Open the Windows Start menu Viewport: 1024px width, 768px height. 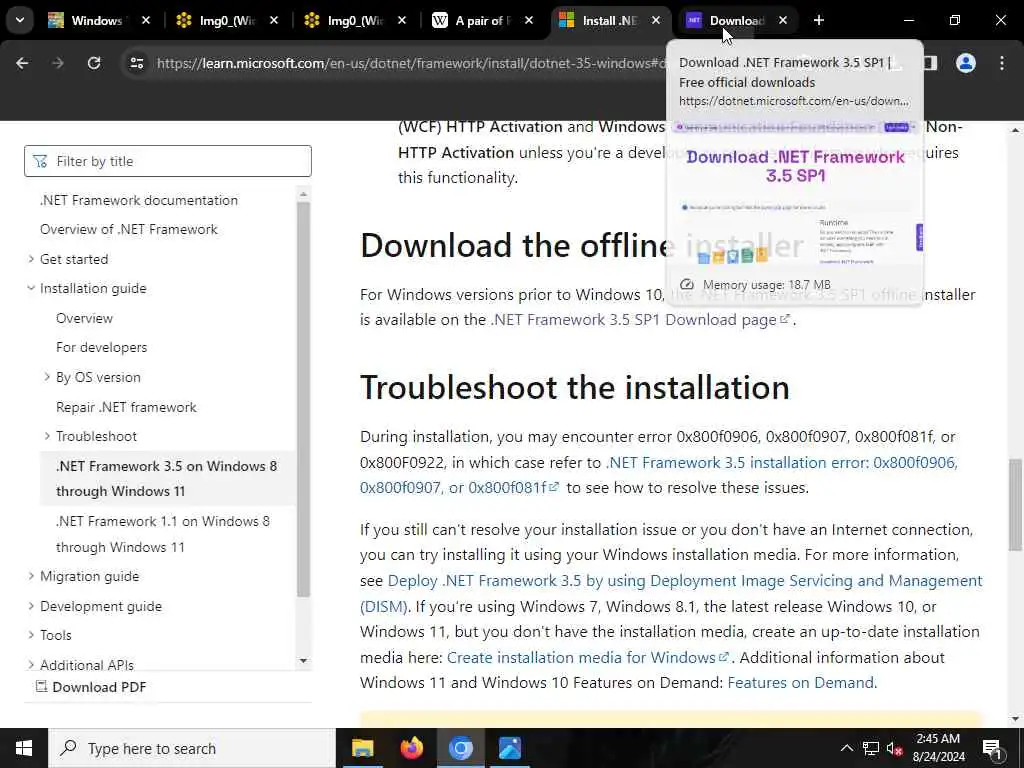click(x=24, y=748)
